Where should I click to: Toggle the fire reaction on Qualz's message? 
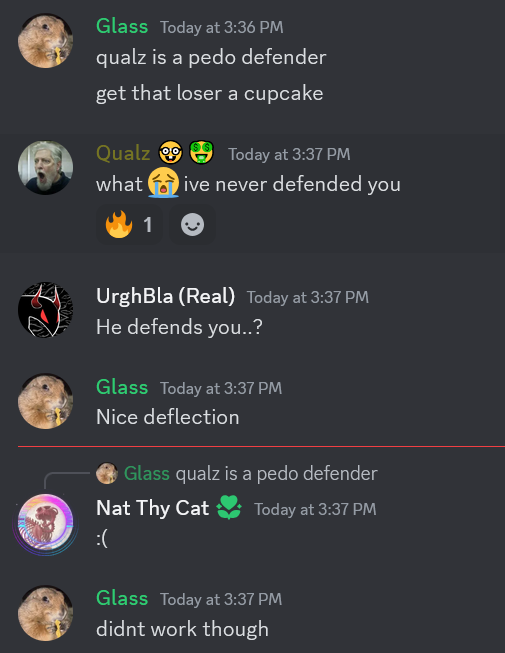pyautogui.click(x=129, y=225)
